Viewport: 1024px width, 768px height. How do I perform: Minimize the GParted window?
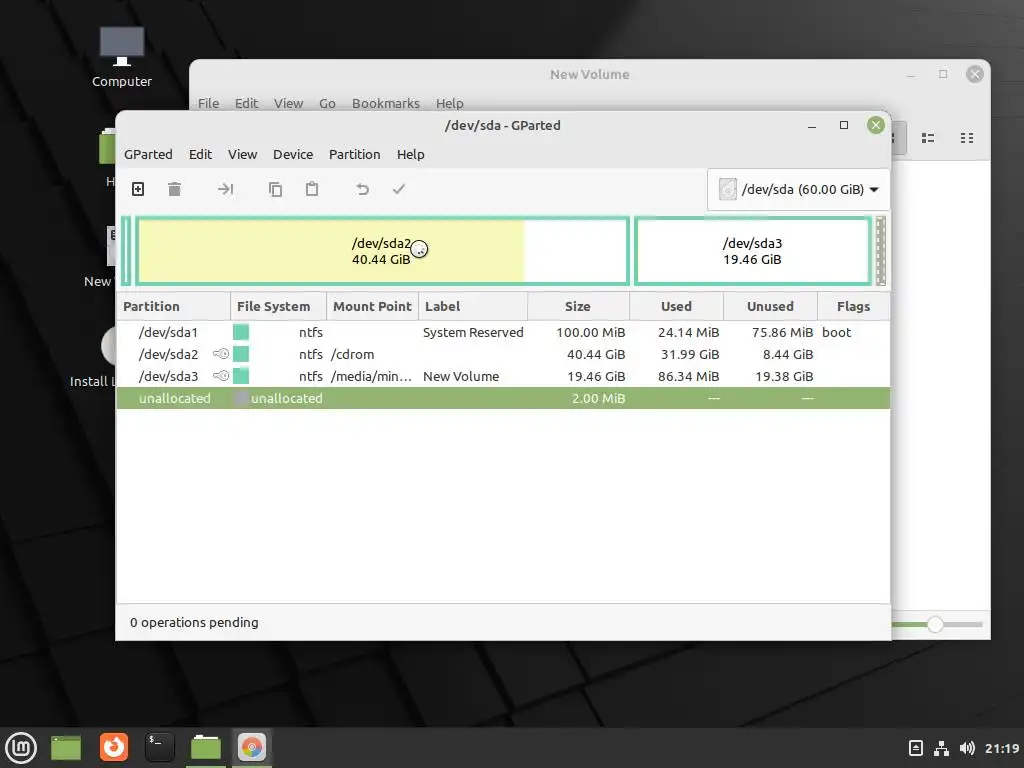click(812, 125)
